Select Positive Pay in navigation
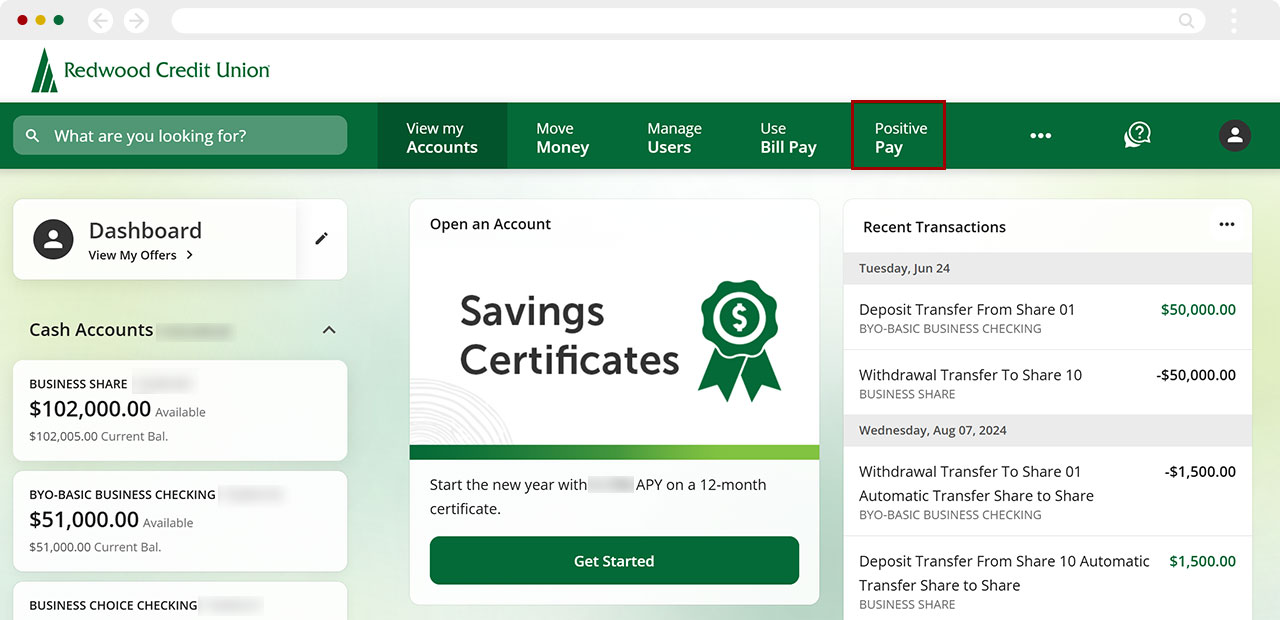Screen dimensions: 1280x620 coord(898,135)
